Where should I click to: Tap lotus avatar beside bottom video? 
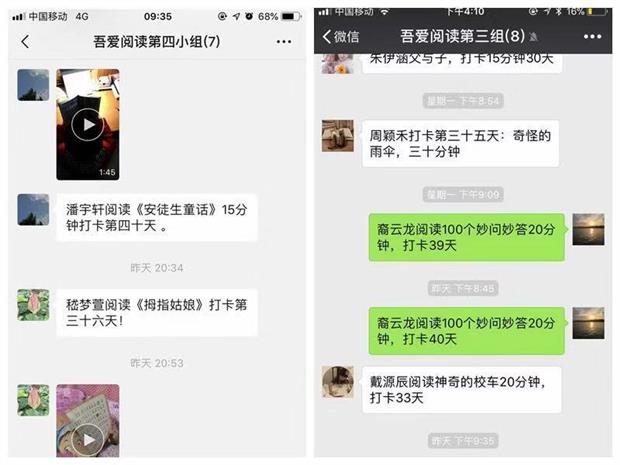coord(33,400)
